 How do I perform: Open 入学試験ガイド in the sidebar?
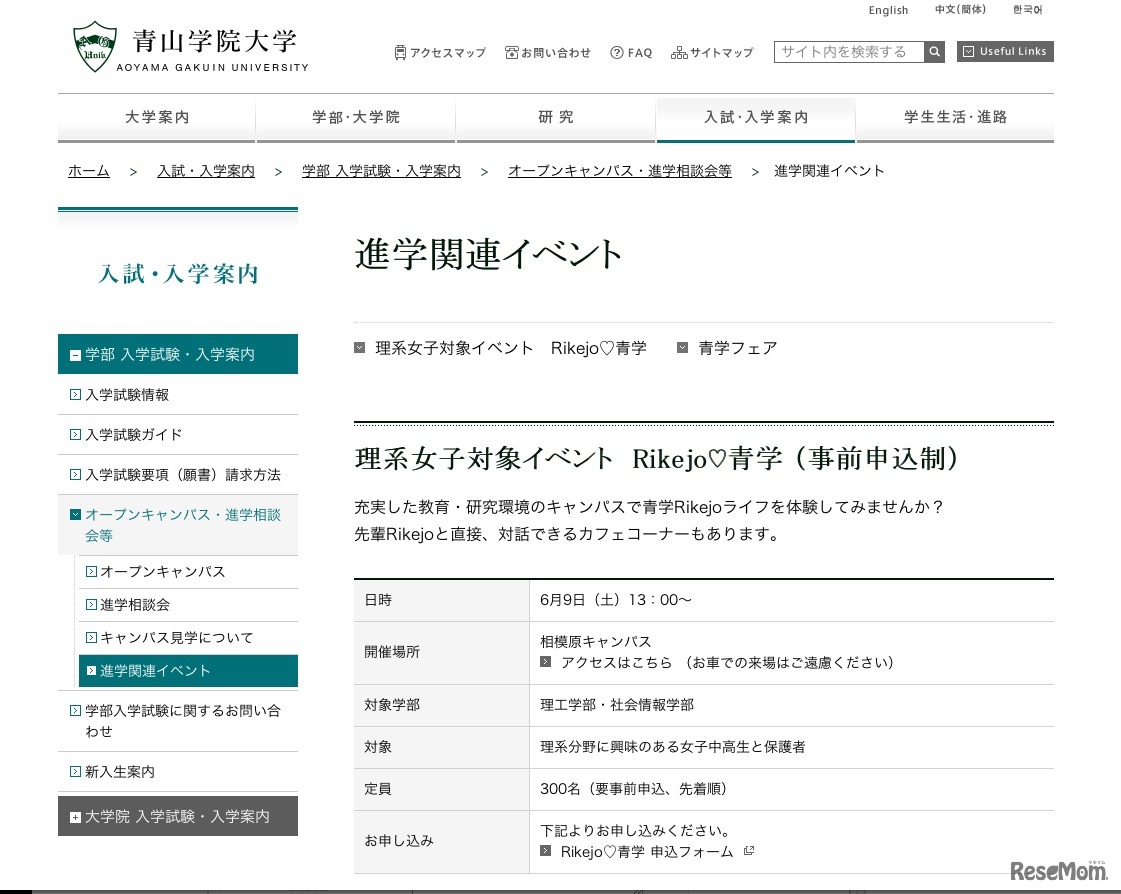point(134,435)
